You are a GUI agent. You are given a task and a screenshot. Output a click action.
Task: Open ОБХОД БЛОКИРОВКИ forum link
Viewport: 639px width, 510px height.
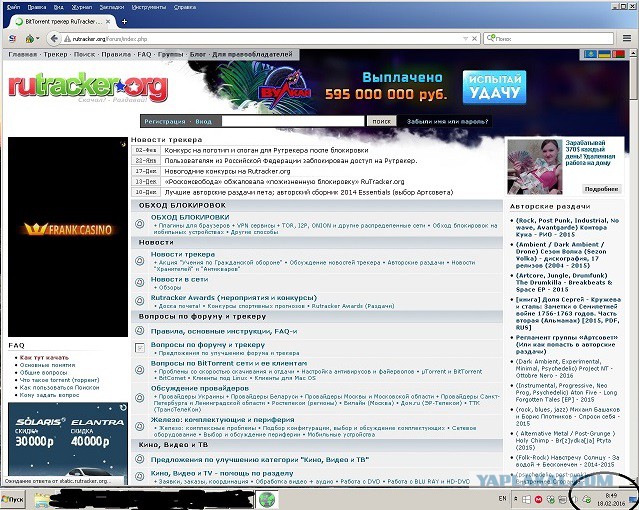[x=190, y=217]
